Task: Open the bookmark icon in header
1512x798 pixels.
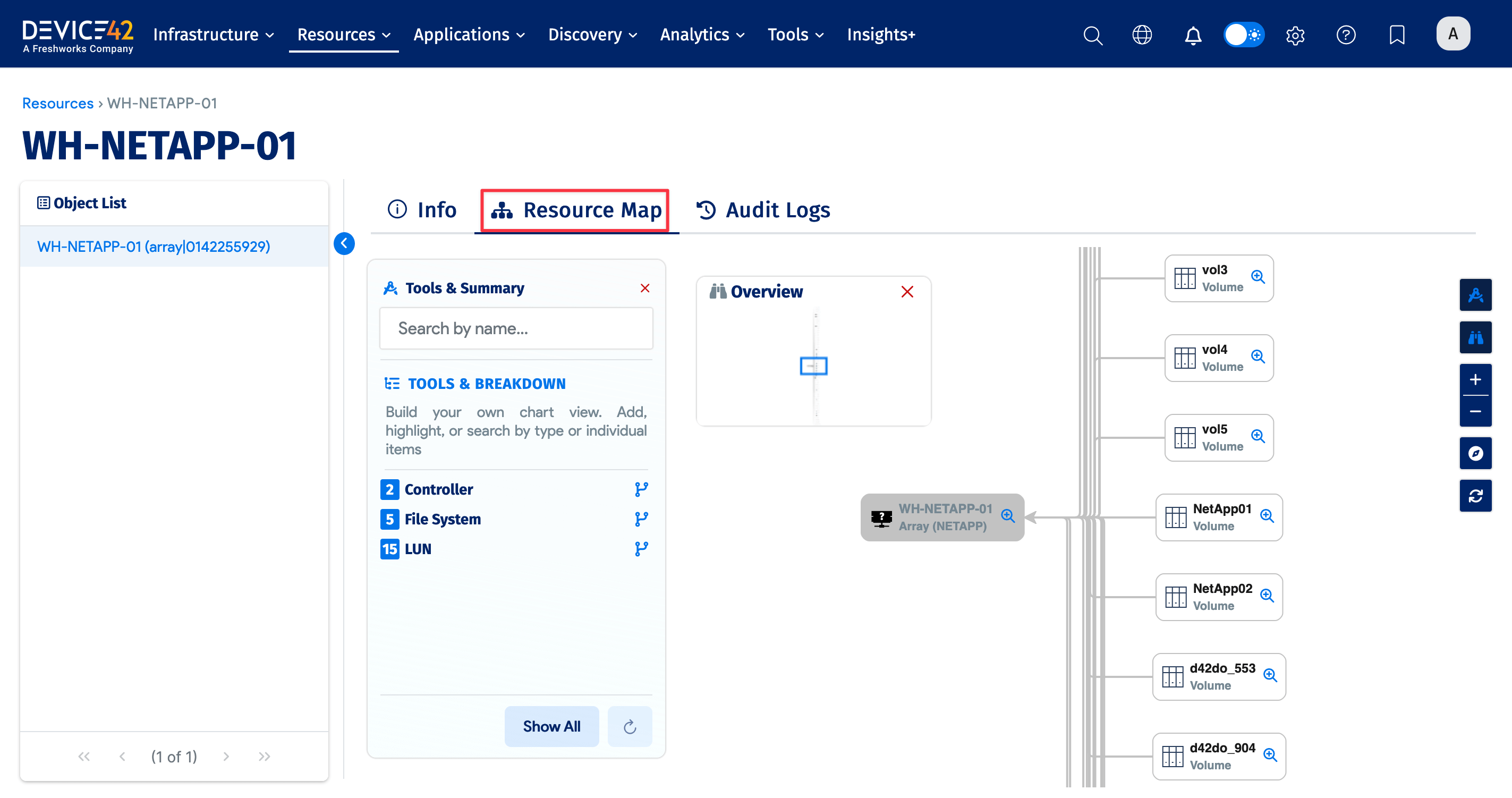Action: click(x=1396, y=35)
